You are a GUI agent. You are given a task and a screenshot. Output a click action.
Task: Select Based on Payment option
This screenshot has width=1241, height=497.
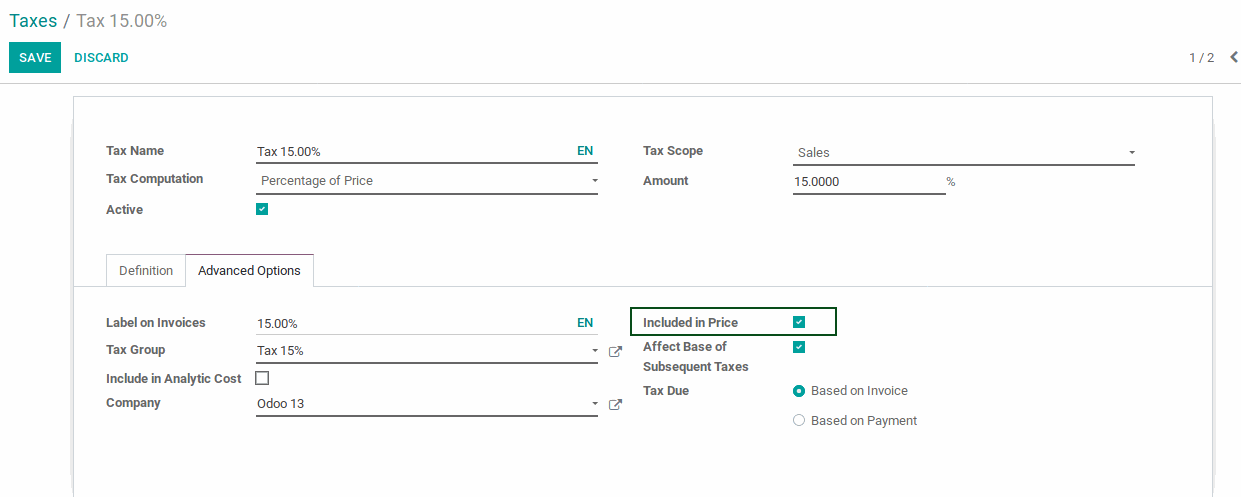pos(799,421)
